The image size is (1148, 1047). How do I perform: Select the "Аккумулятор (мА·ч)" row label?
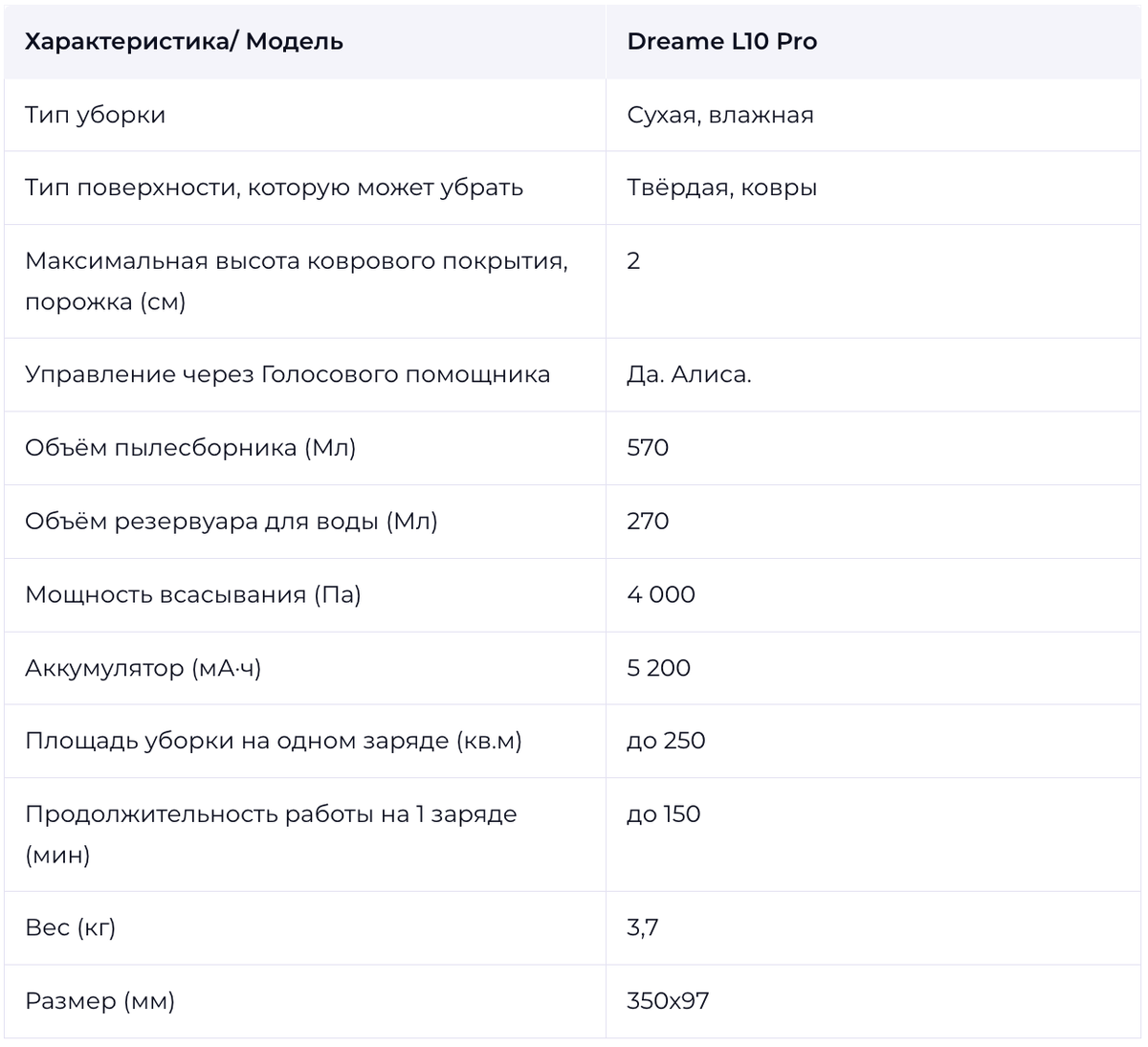point(143,668)
